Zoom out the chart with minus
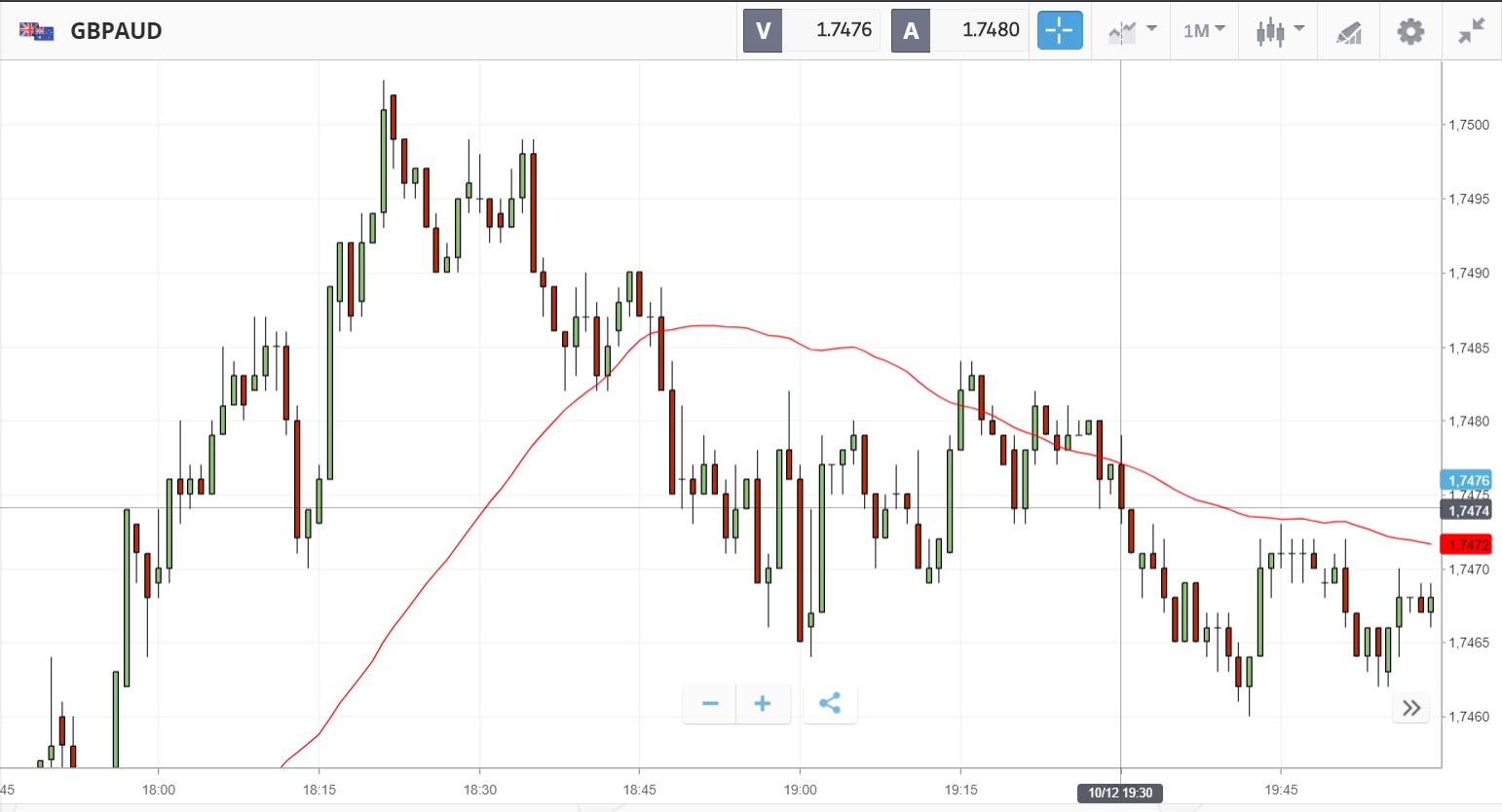Screen dimensions: 1502x812 coord(710,704)
